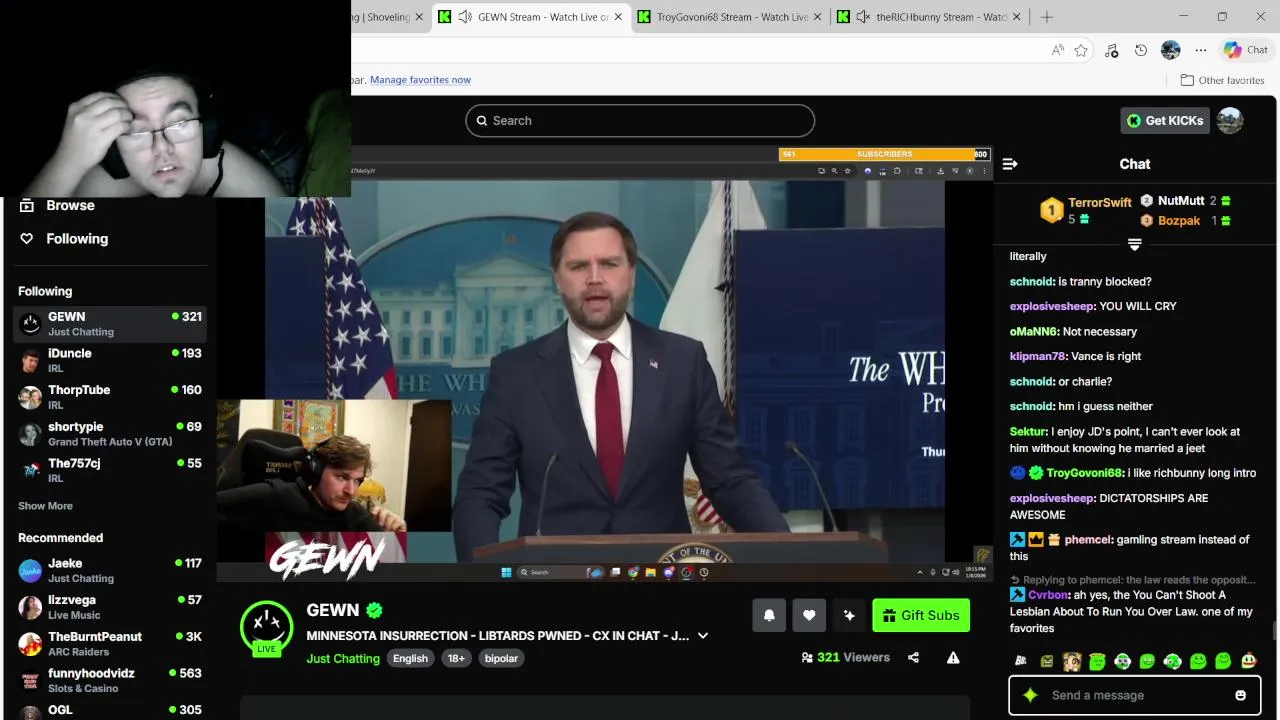Open TheBurntPeanut recommended channel
This screenshot has height=720, width=1280.
pos(110,643)
